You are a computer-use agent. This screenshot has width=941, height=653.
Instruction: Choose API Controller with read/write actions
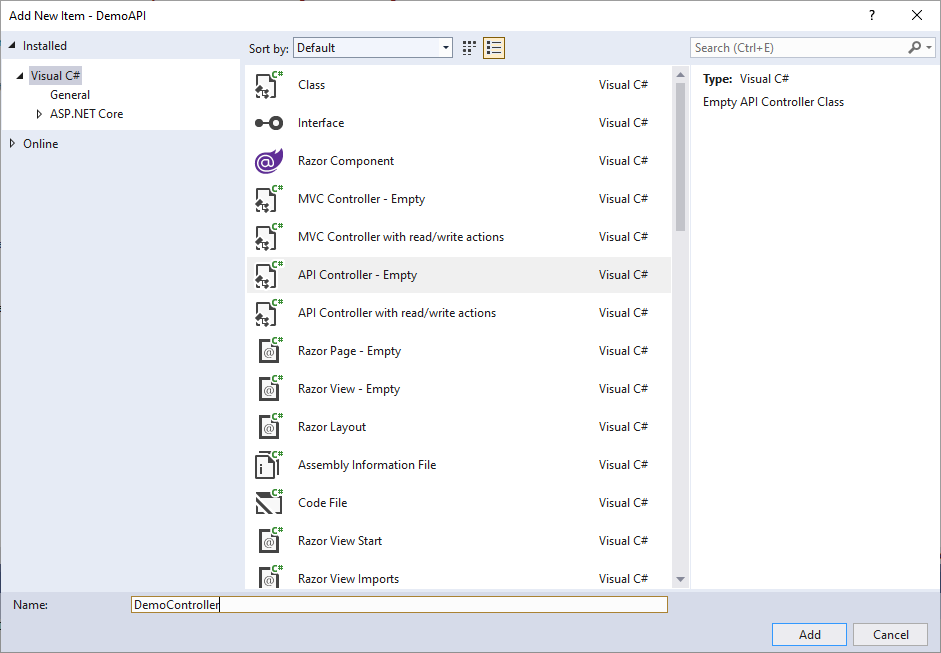pyautogui.click(x=396, y=313)
